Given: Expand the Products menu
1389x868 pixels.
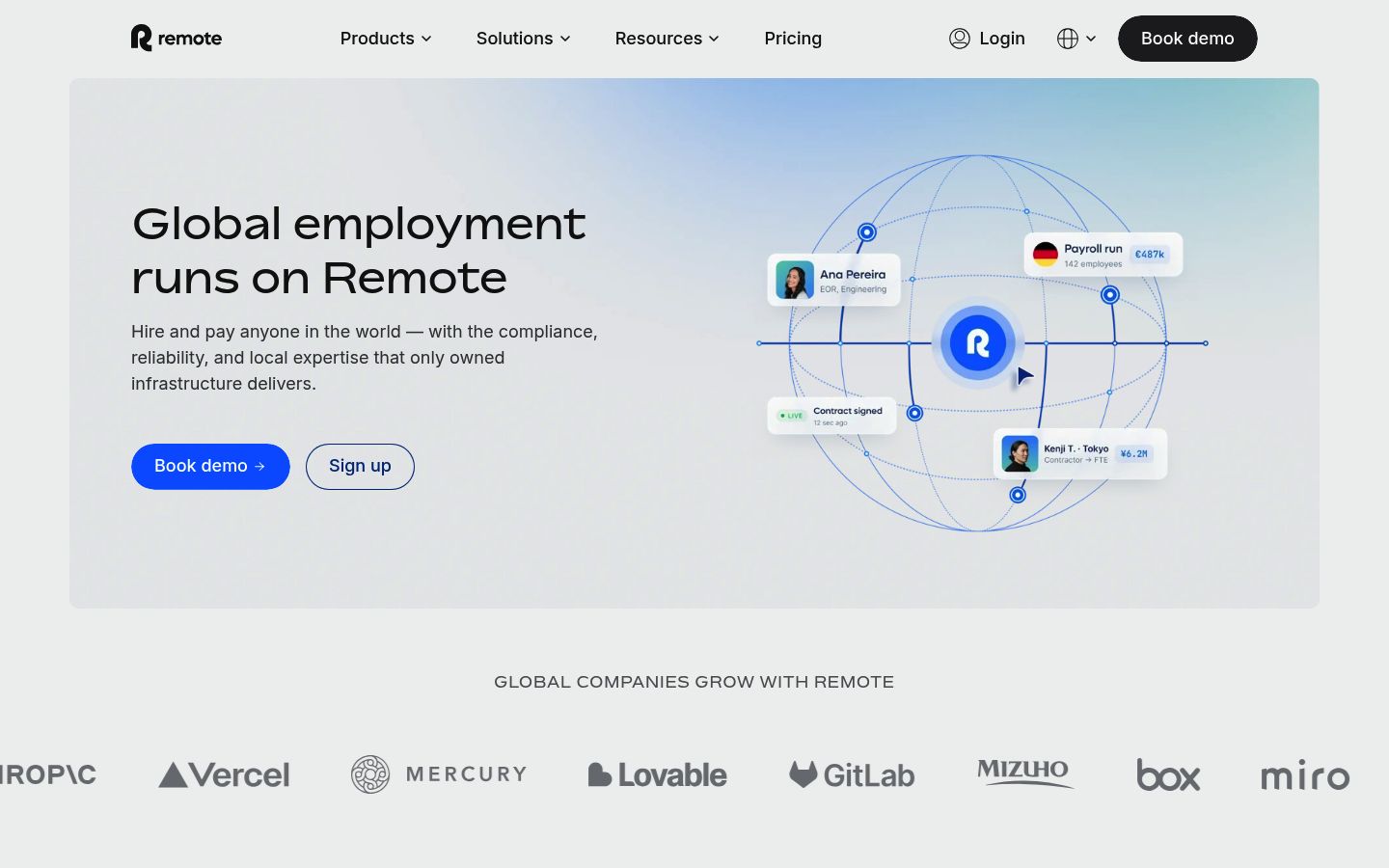Looking at the screenshot, I should coord(386,39).
